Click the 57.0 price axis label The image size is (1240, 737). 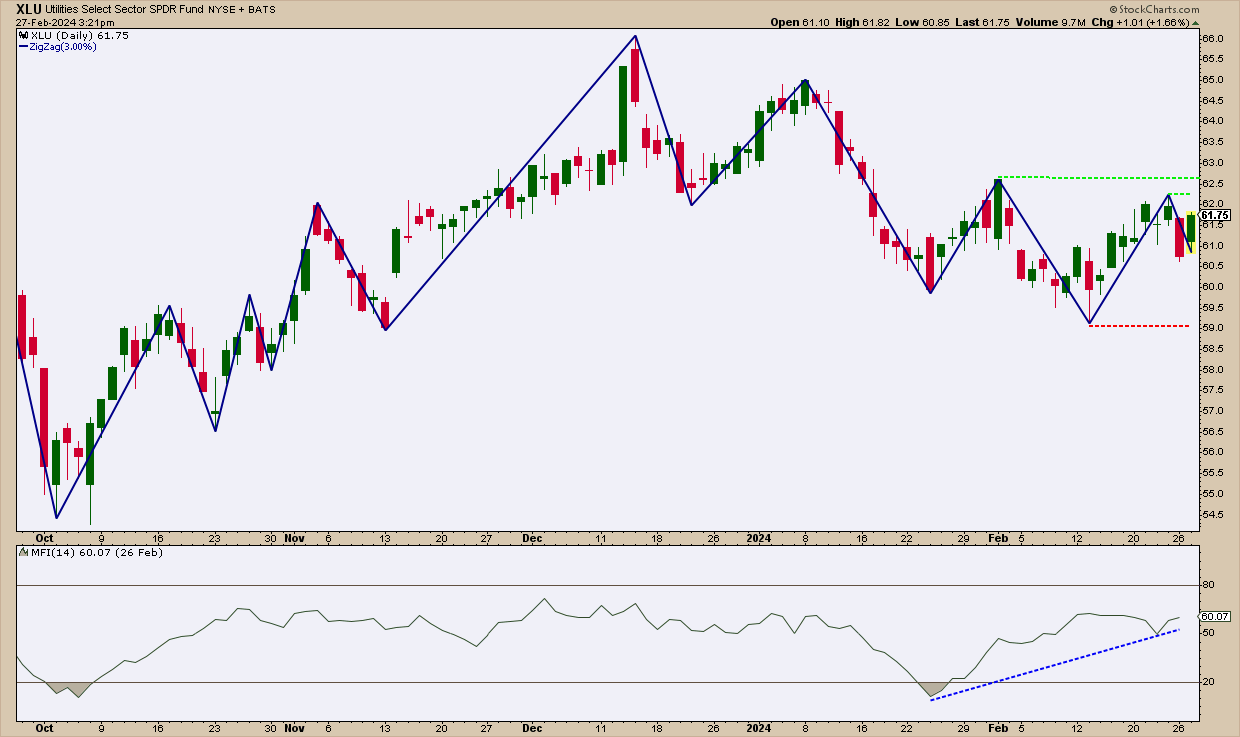(x=1211, y=411)
